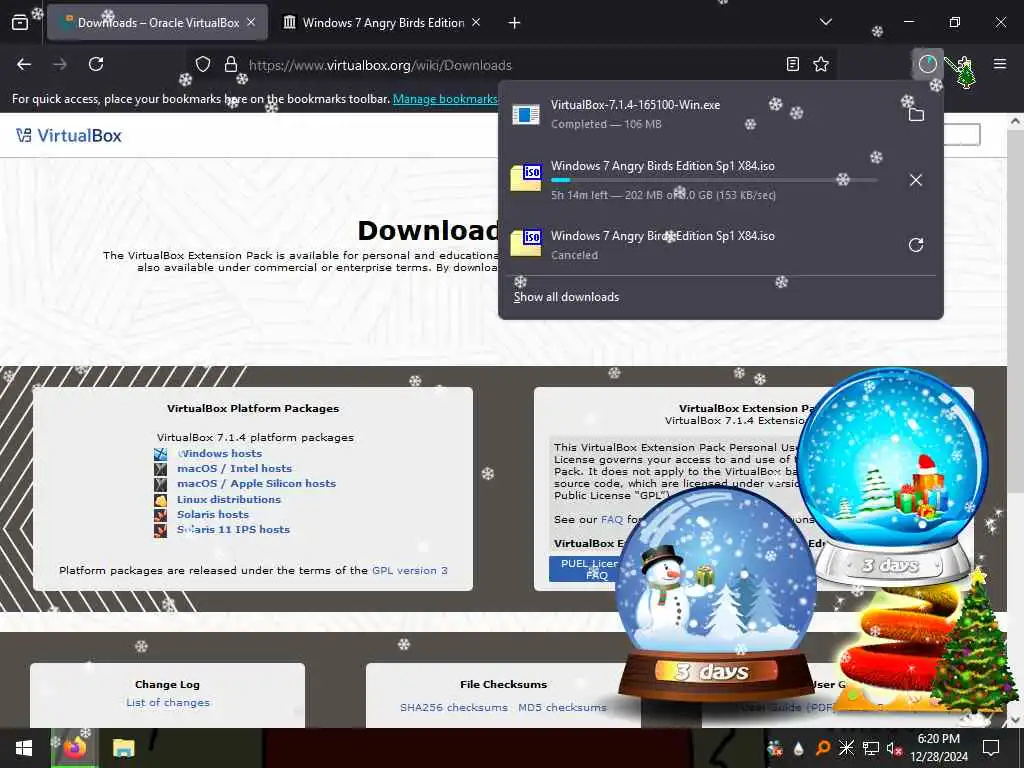Bookmark this page with the star
The width and height of the screenshot is (1024, 768).
point(821,64)
